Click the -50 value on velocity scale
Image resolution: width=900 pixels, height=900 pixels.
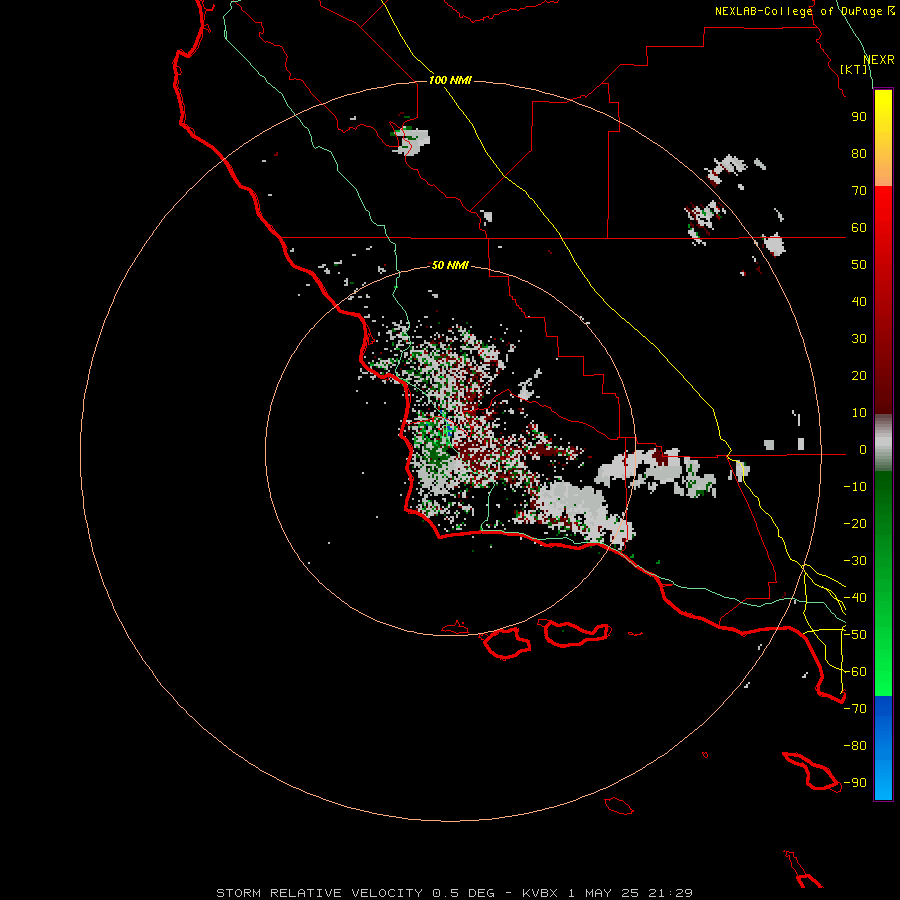[855, 635]
